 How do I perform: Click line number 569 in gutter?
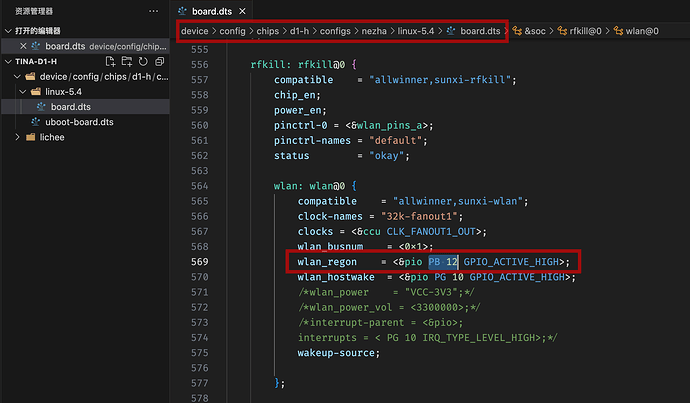(x=199, y=262)
